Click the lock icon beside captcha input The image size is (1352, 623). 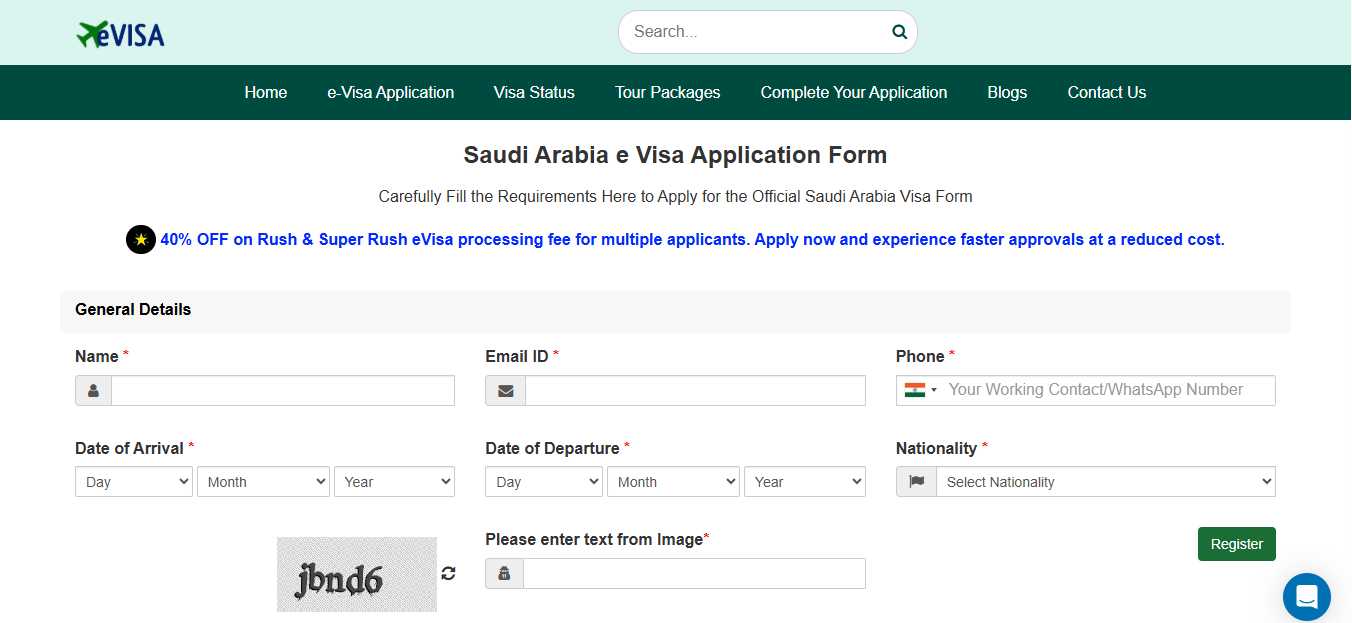coord(504,574)
